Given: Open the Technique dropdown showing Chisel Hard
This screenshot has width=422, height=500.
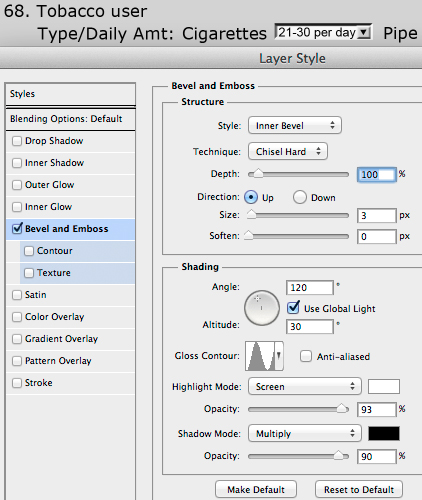Looking at the screenshot, I should click(288, 151).
